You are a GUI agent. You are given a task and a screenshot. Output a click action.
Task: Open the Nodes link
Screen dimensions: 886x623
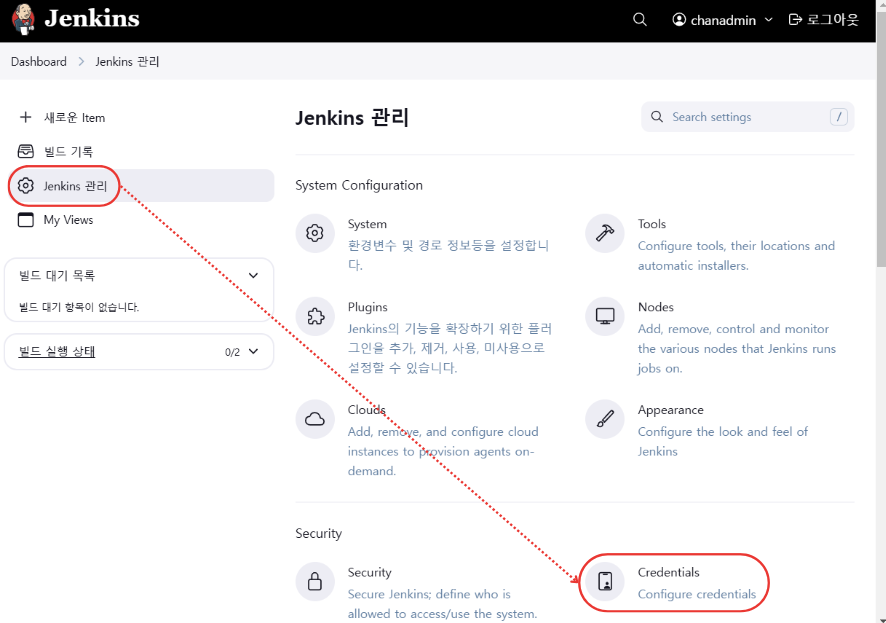tap(655, 307)
